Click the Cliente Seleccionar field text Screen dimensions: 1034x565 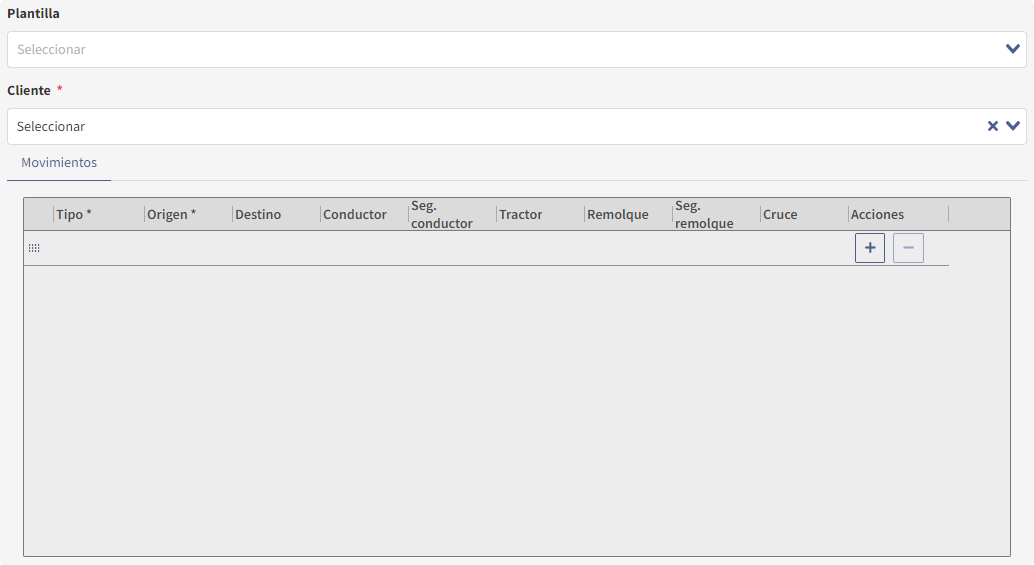pyautogui.click(x=51, y=127)
